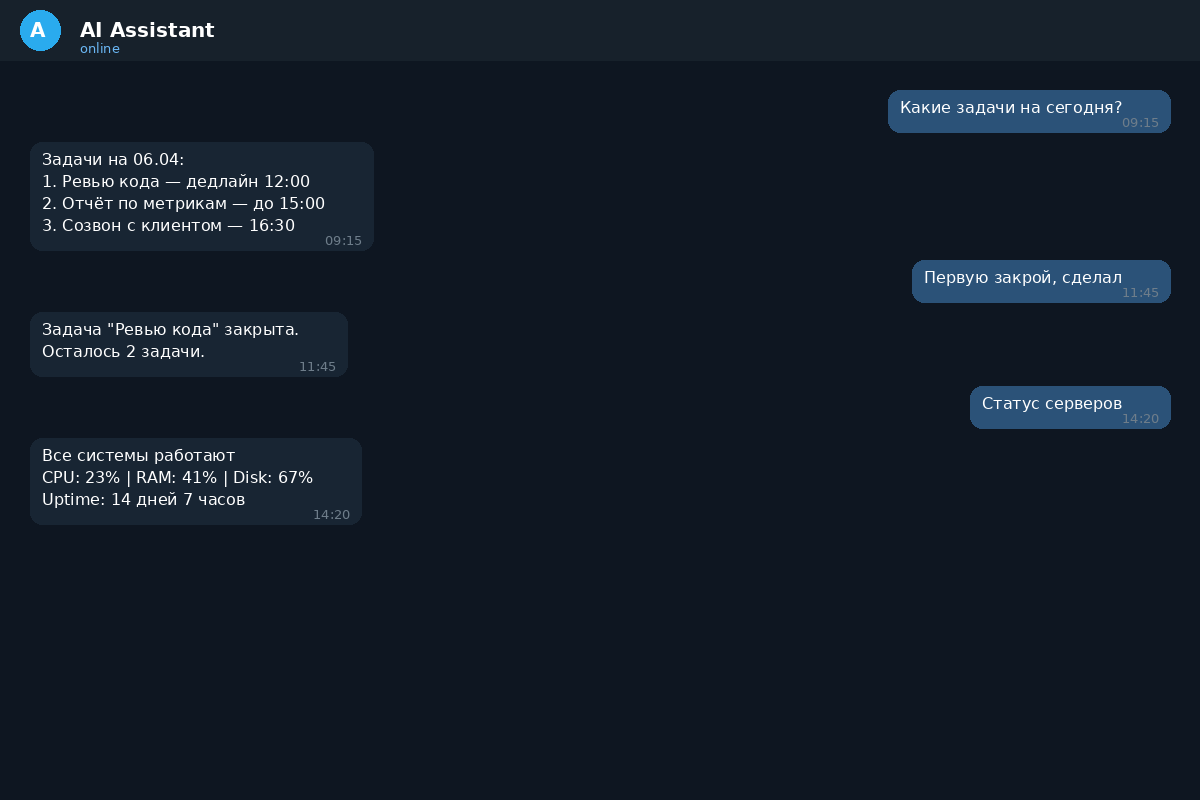
Task: Click the chat header bar
Action: tap(600, 31)
